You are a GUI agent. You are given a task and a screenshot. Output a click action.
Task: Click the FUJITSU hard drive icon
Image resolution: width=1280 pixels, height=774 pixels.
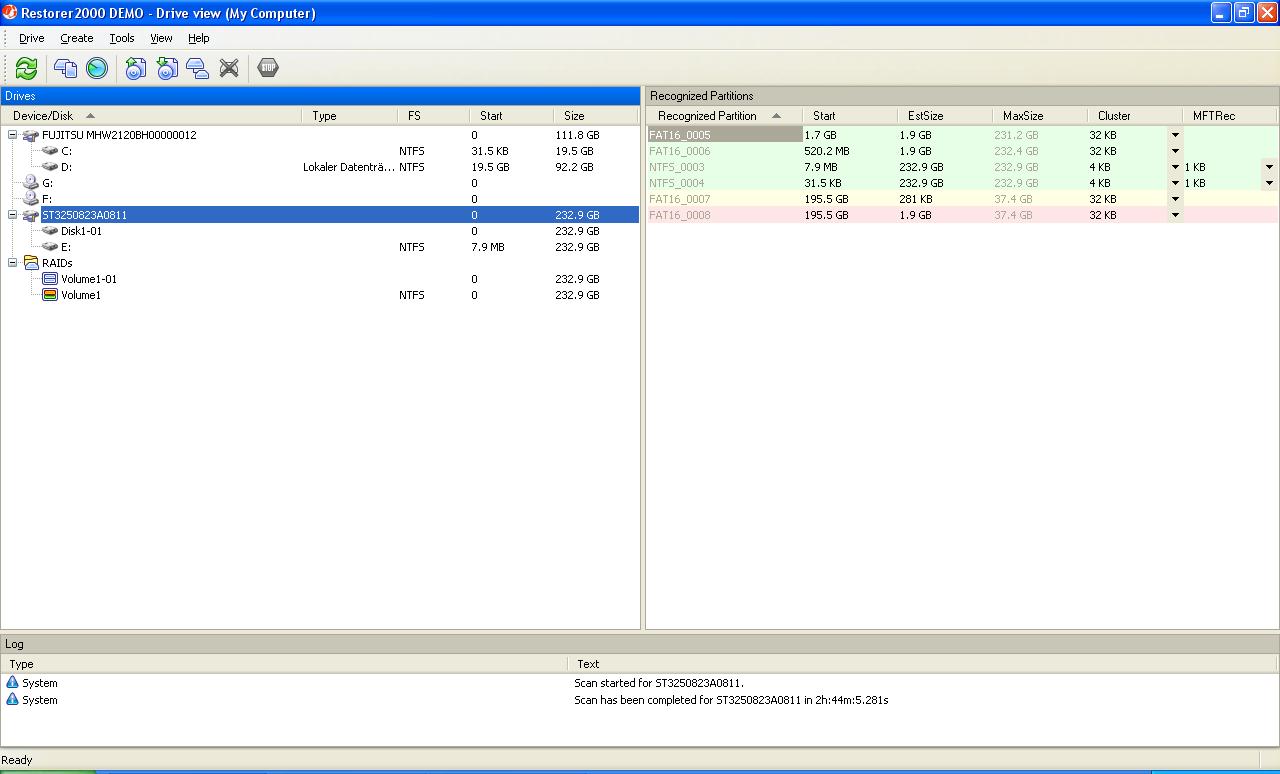(x=31, y=135)
